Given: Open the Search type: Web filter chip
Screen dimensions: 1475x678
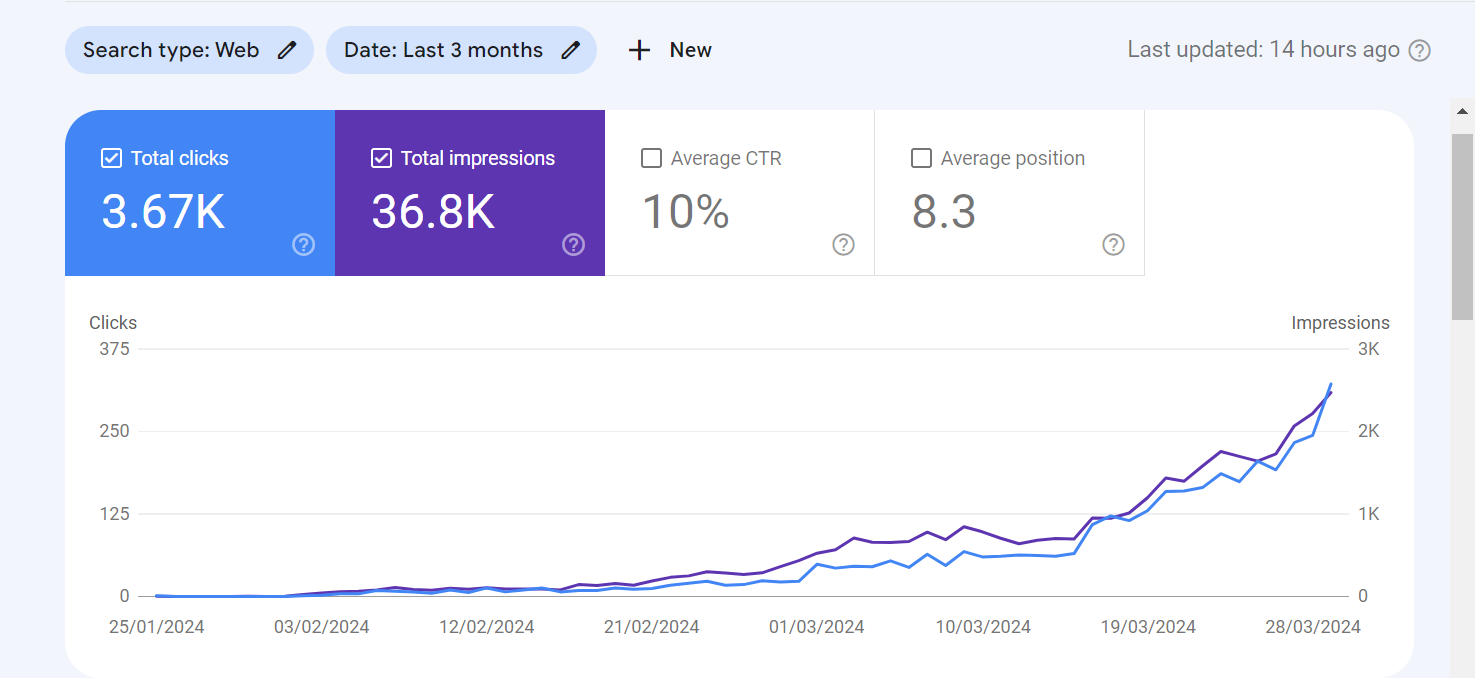Looking at the screenshot, I should (x=189, y=50).
